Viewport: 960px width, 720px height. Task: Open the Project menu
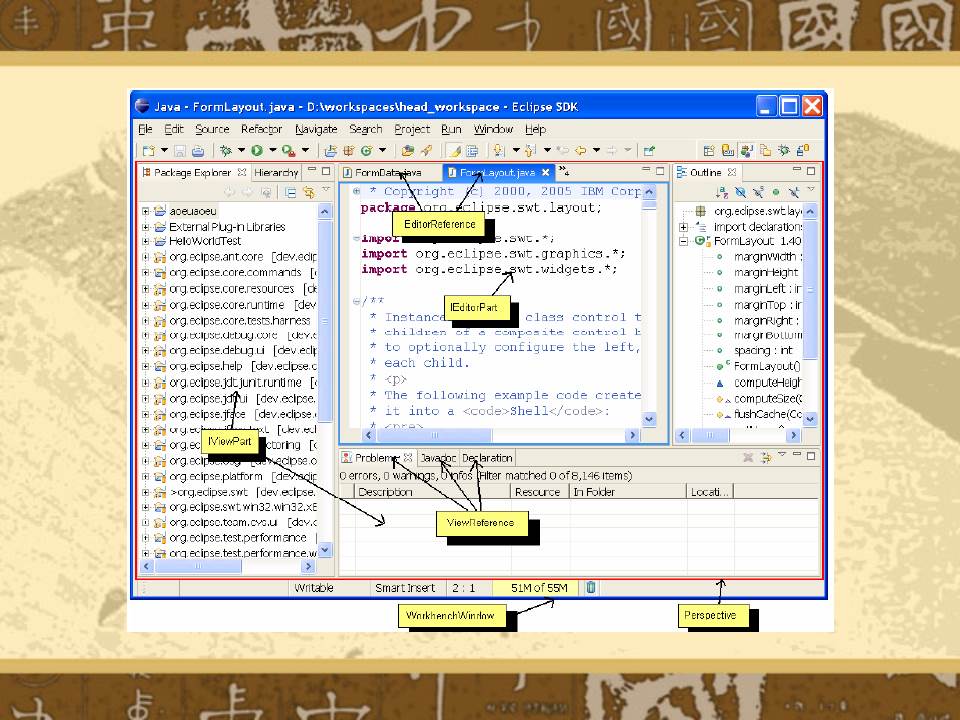pos(412,129)
